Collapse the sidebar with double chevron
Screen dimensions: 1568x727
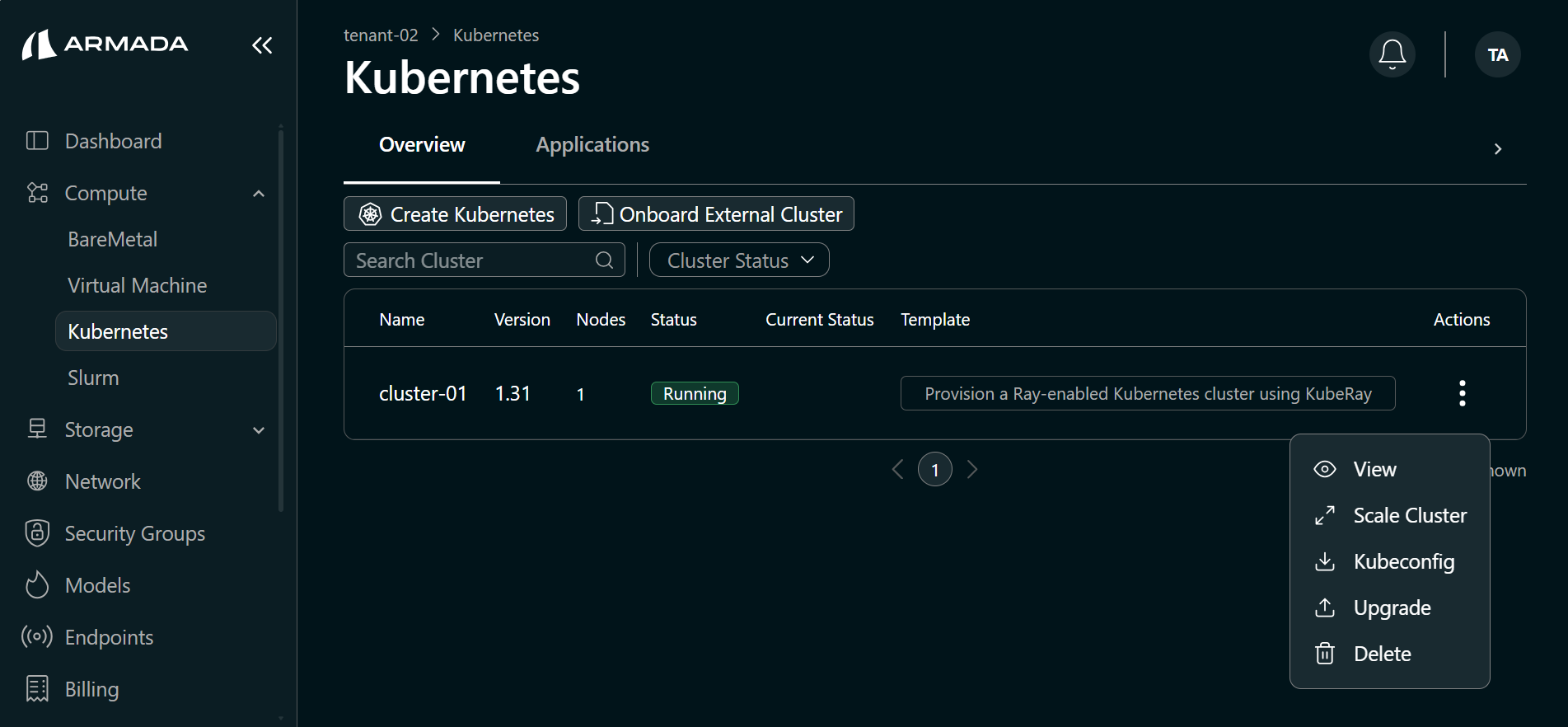pos(262,45)
